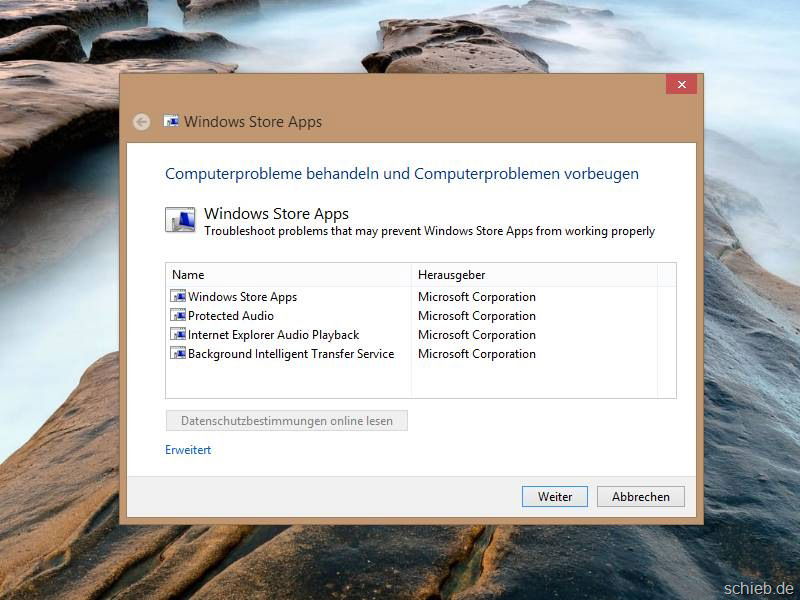The image size is (800, 600).
Task: Open the Erweitert link
Action: point(188,450)
